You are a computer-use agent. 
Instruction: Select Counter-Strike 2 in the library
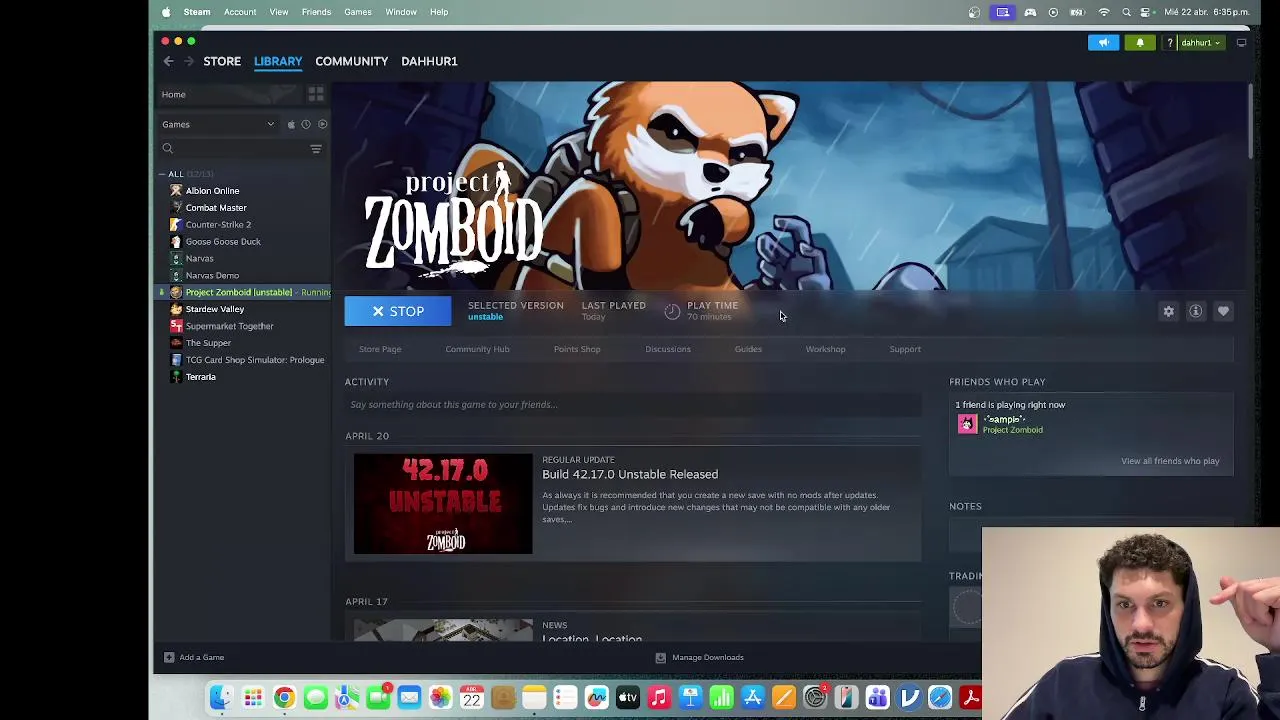pyautogui.click(x=218, y=224)
